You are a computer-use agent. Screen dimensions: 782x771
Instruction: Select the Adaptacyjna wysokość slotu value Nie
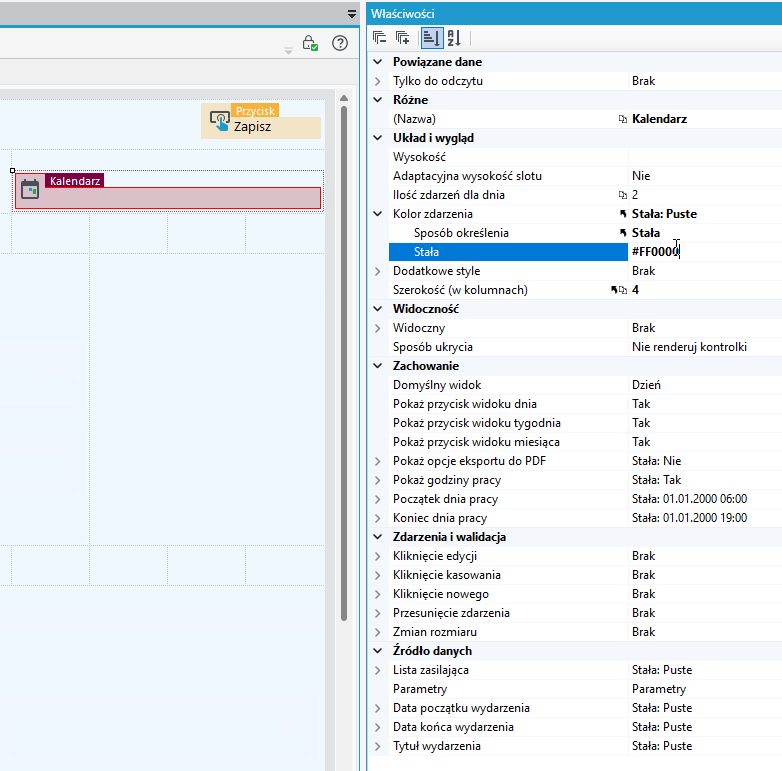pyautogui.click(x=641, y=176)
